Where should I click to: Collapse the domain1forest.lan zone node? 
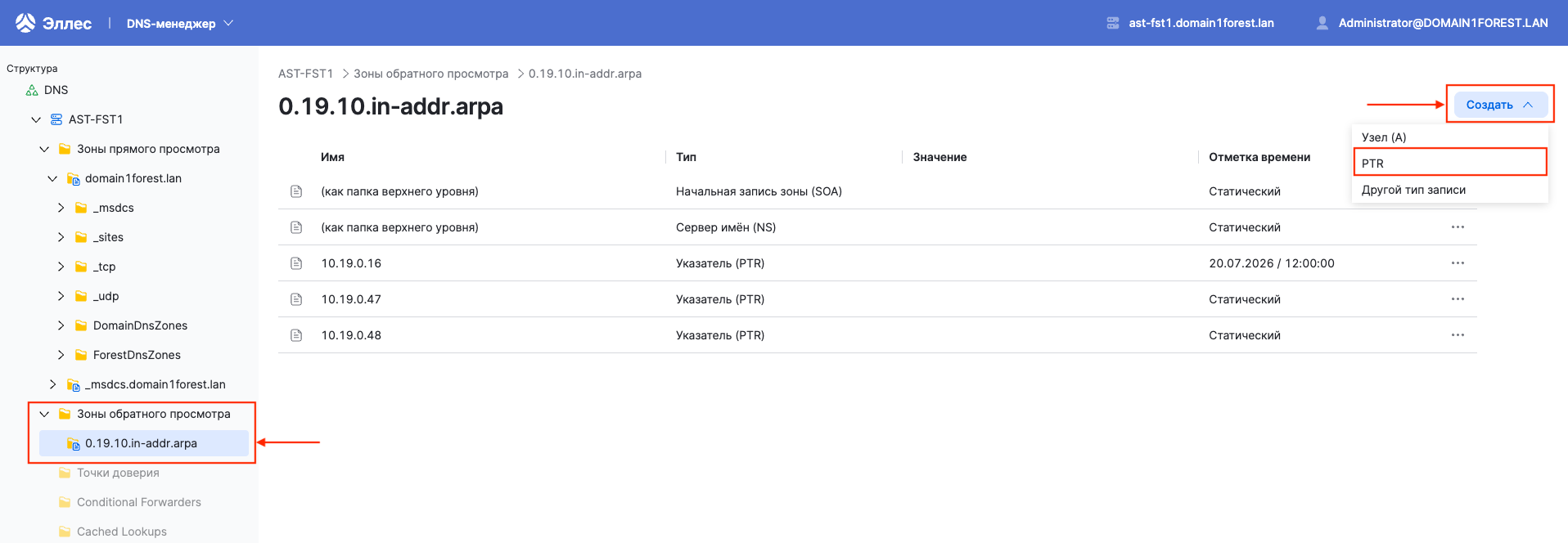pos(52,178)
